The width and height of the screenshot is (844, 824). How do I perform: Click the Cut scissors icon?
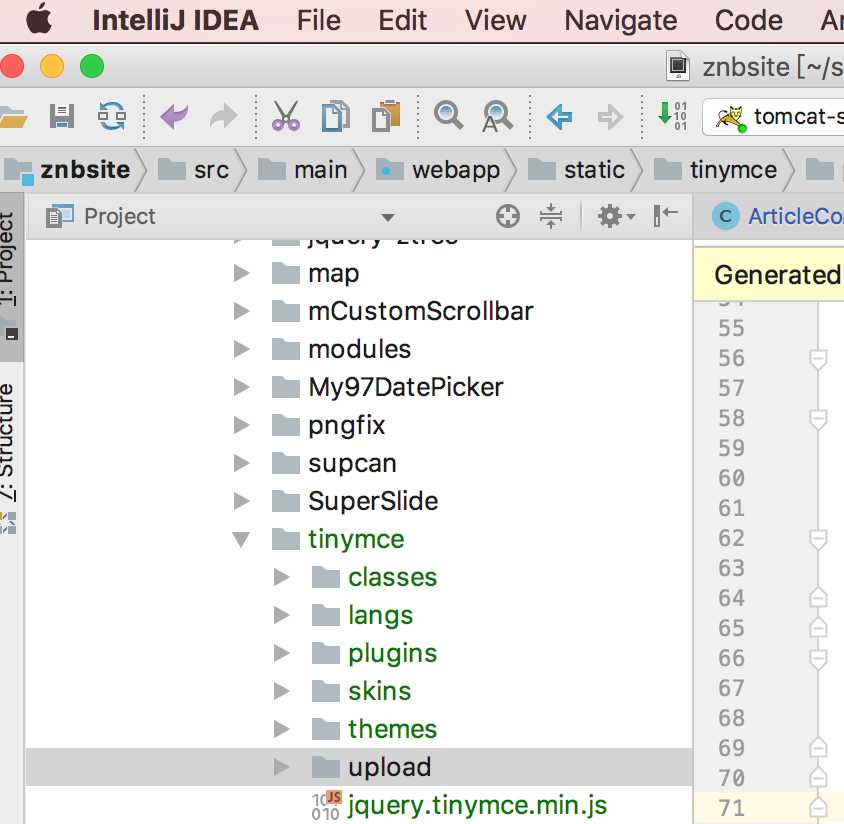(x=286, y=116)
